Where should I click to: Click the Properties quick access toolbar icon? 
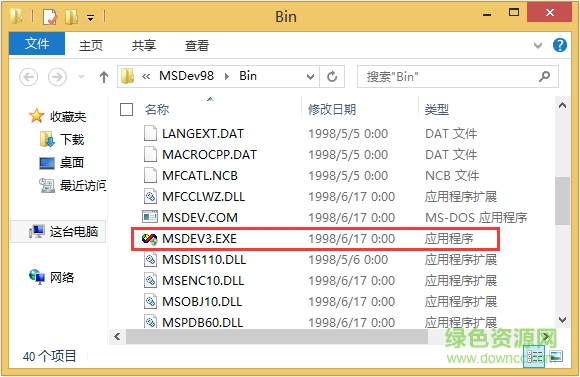pyautogui.click(x=50, y=17)
